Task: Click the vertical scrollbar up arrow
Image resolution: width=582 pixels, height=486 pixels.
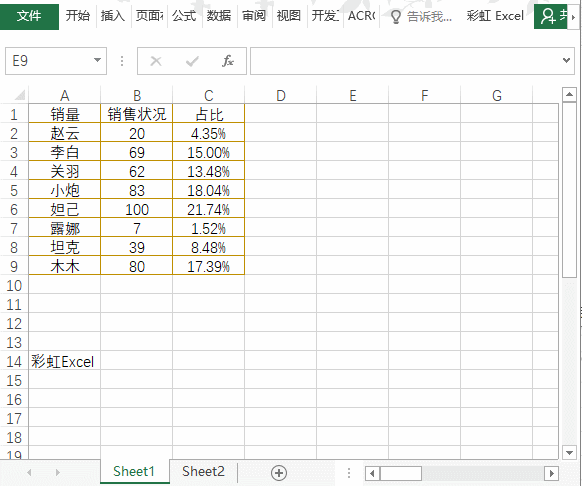Action: pyautogui.click(x=569, y=95)
